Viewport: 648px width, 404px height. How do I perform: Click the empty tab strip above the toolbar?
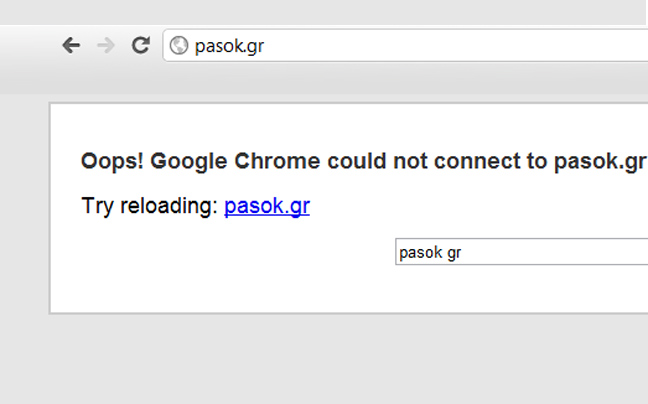322,12
